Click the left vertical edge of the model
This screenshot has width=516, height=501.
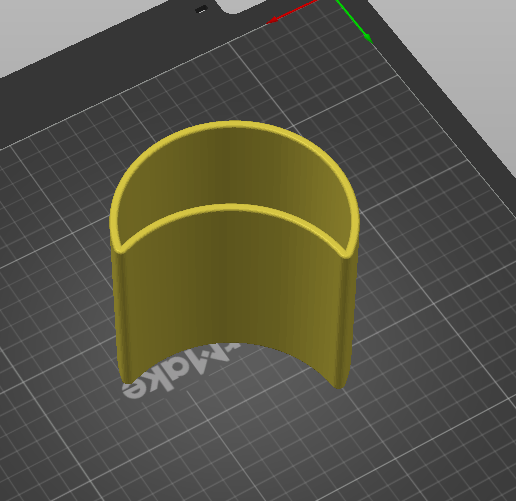tap(117, 313)
